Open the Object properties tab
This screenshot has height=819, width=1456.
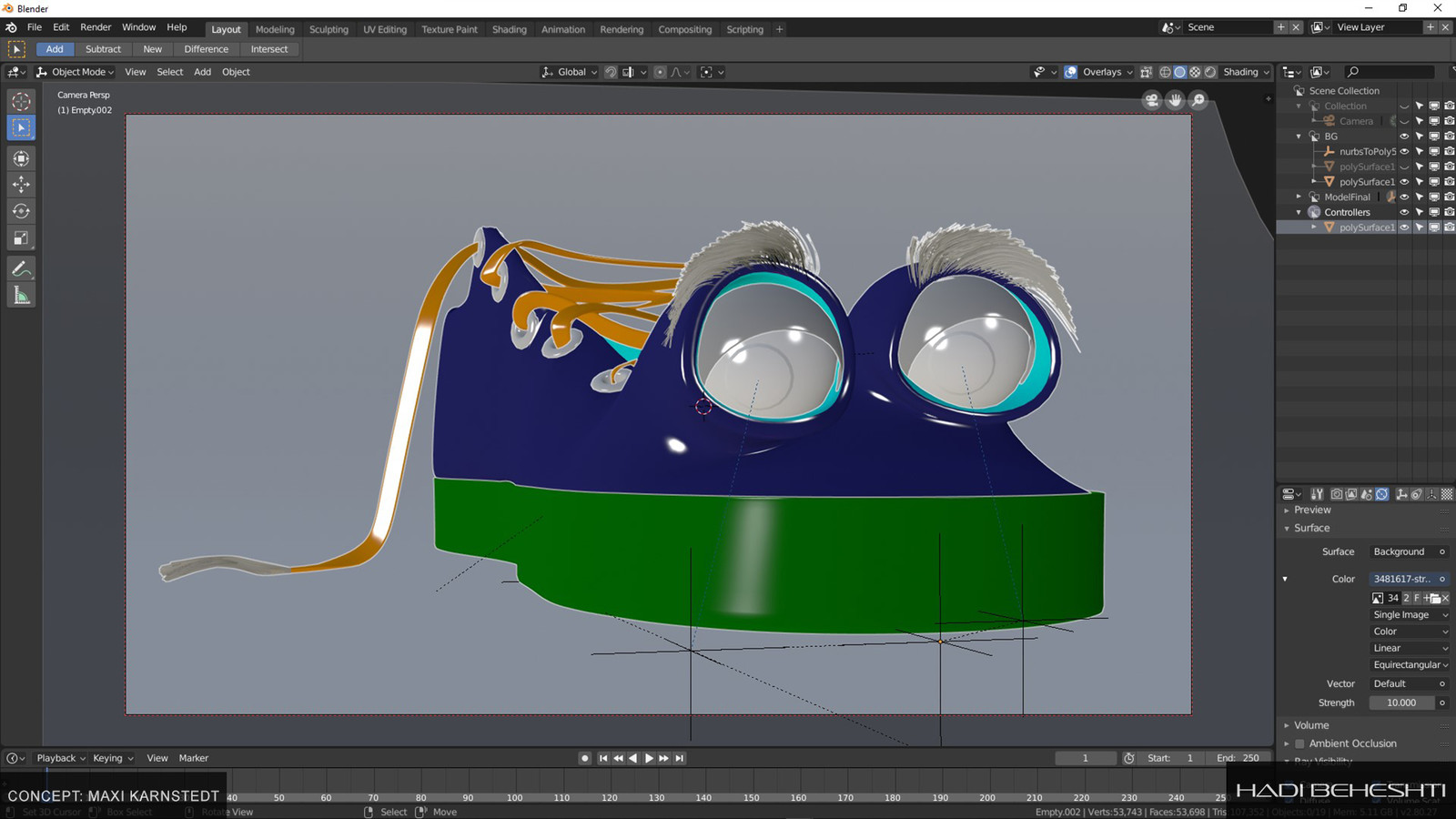[x=1402, y=494]
